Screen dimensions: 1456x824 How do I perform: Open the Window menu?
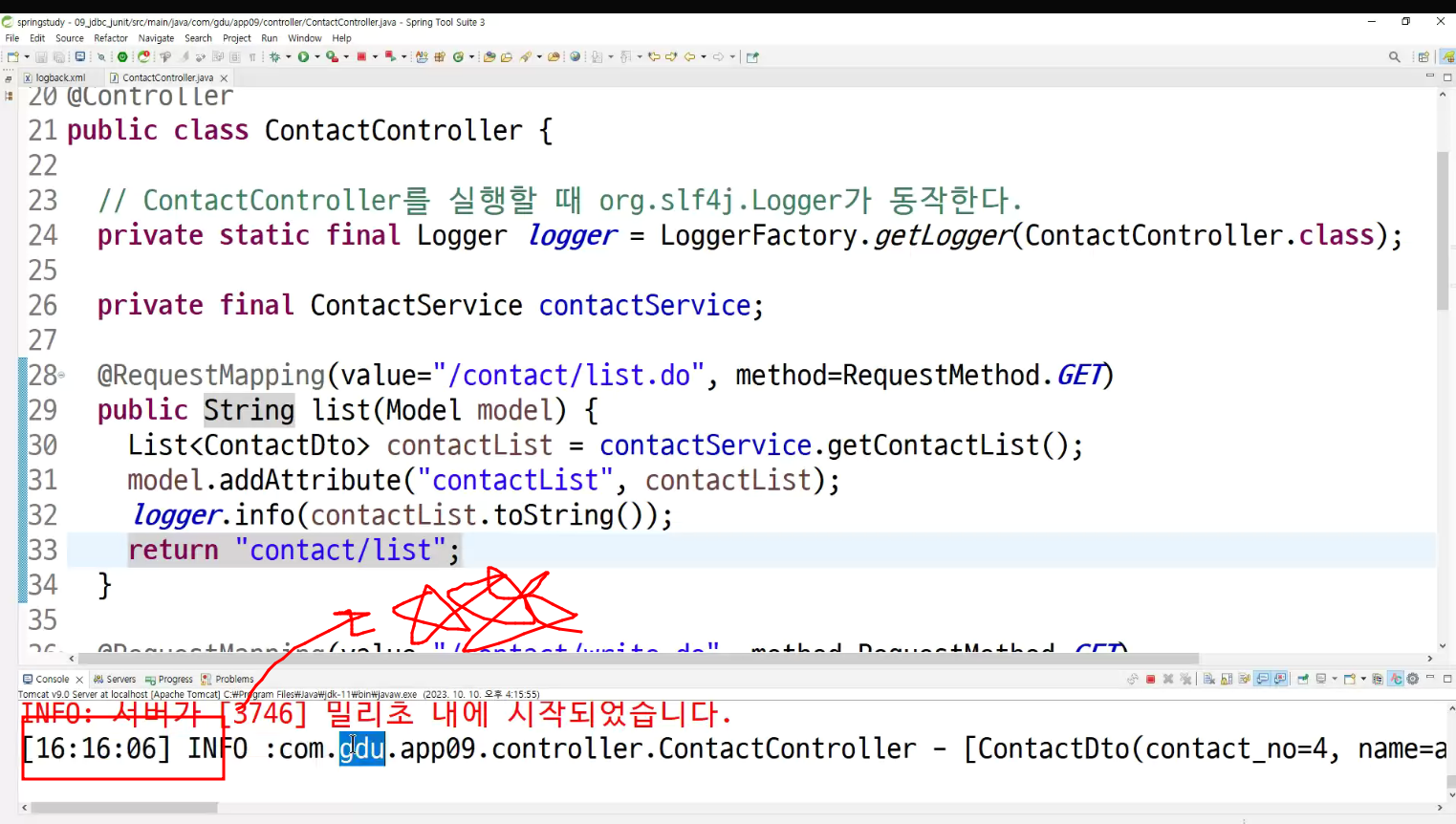point(305,38)
